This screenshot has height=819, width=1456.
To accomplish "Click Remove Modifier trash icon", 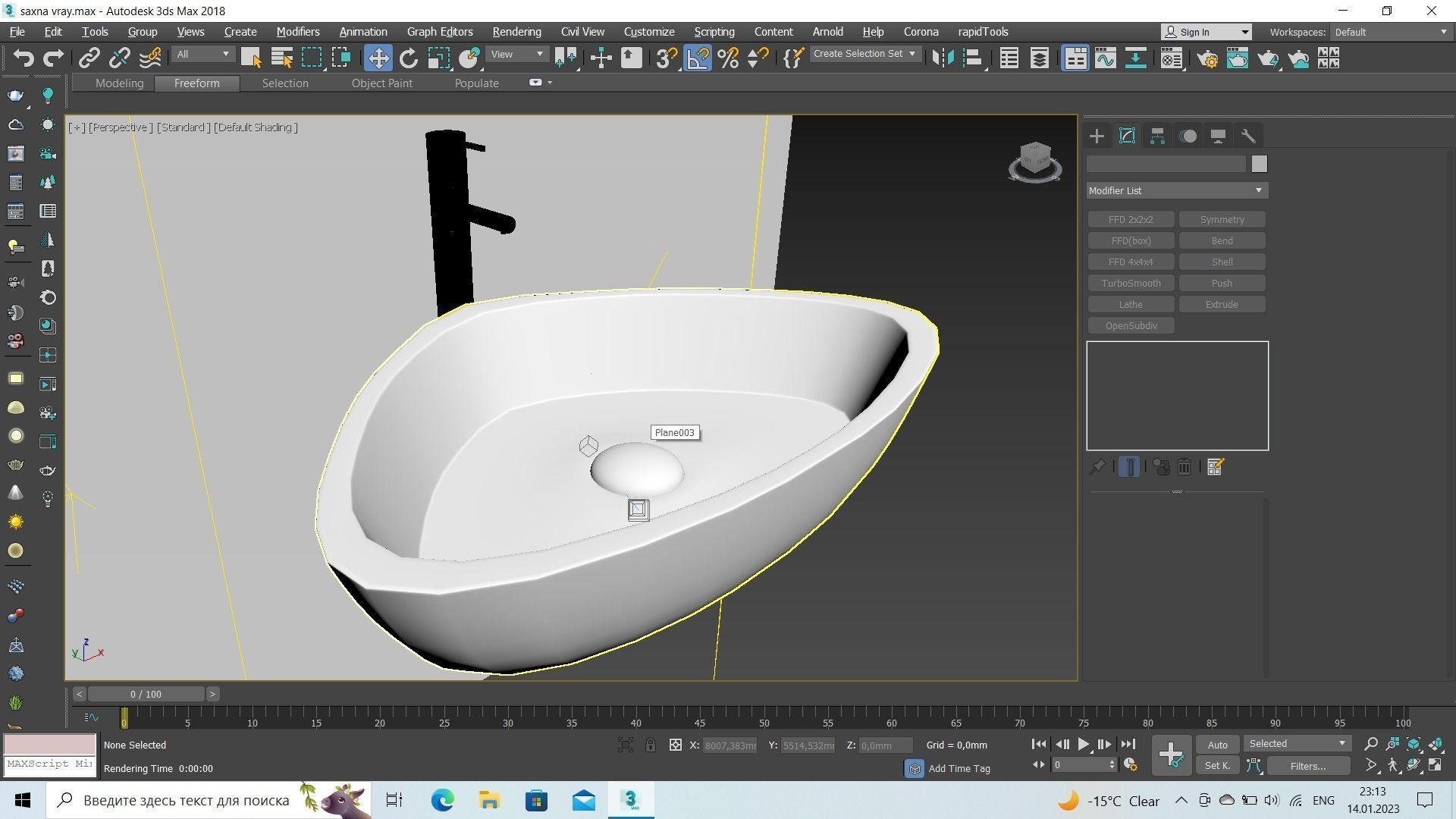I will point(1184,468).
